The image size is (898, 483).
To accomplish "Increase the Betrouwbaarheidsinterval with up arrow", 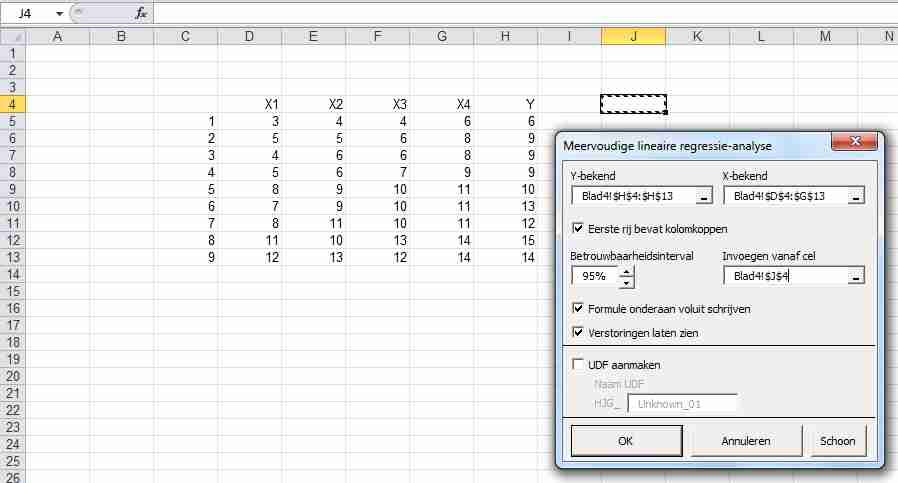I will coord(627,272).
